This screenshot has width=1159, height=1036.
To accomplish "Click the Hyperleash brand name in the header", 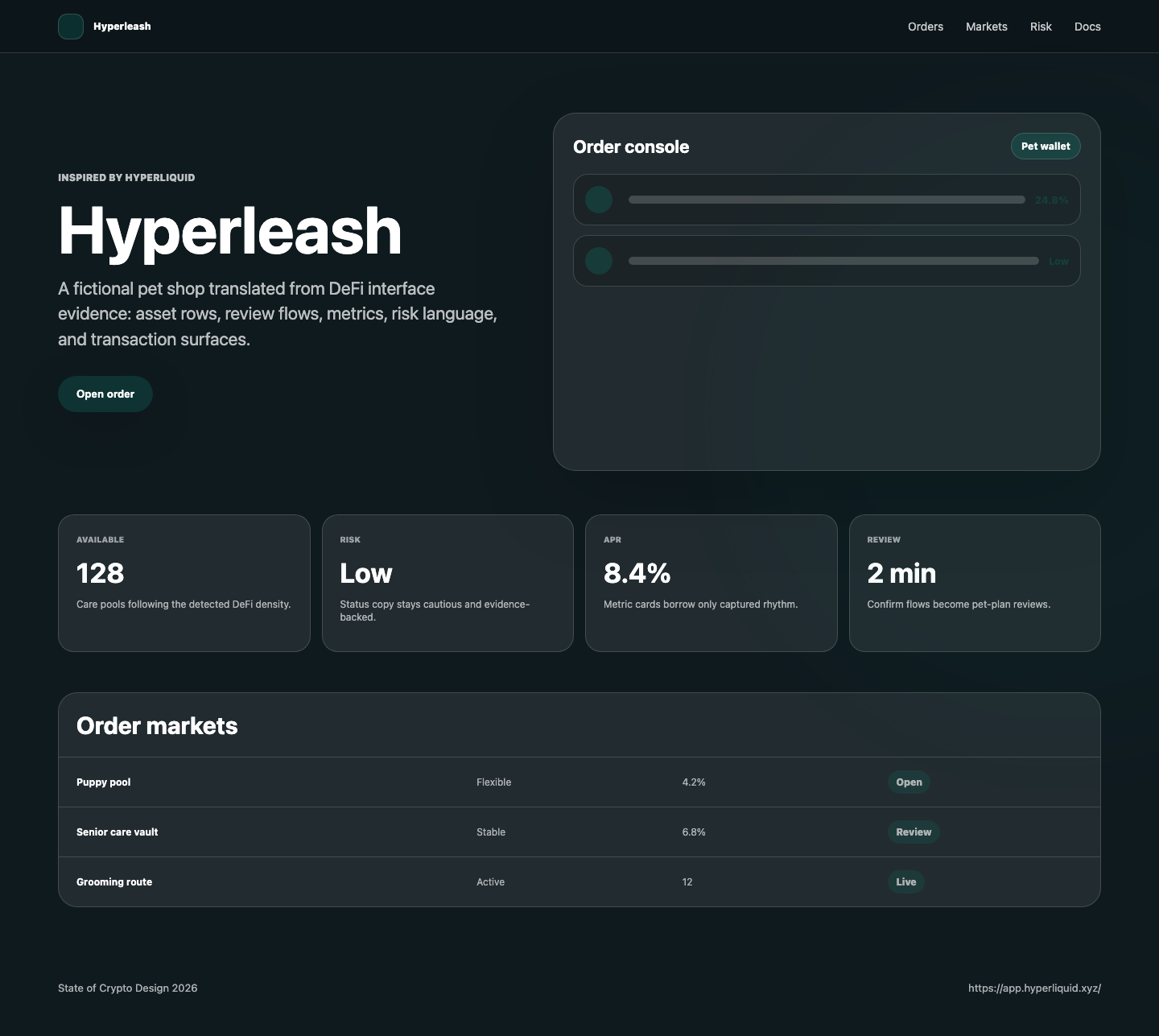I will coord(122,27).
